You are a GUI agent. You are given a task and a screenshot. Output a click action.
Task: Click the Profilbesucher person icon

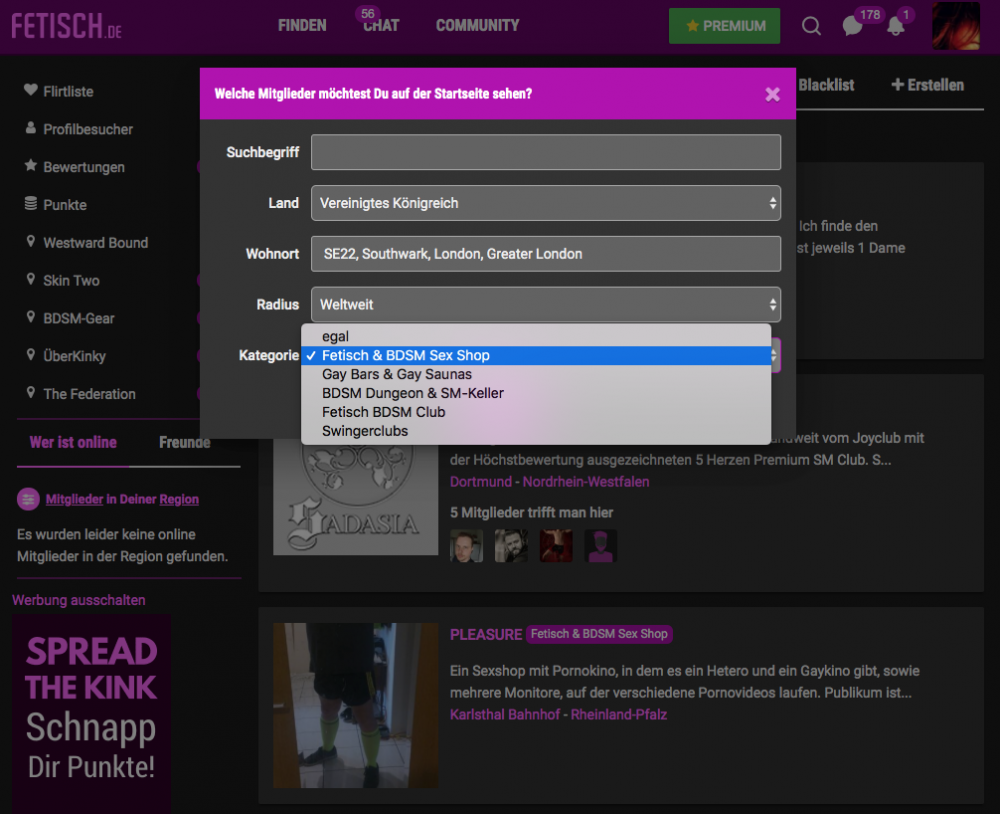[x=31, y=129]
